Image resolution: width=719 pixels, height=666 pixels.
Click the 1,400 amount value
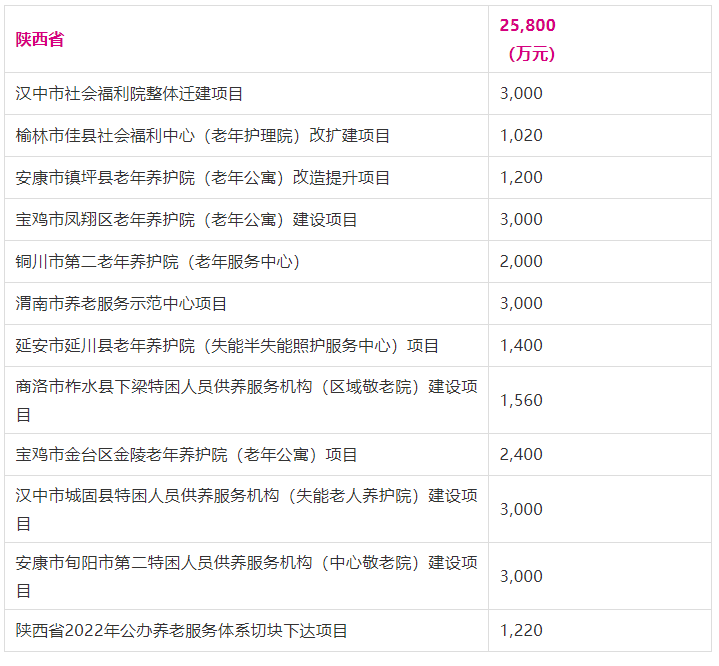tap(520, 346)
